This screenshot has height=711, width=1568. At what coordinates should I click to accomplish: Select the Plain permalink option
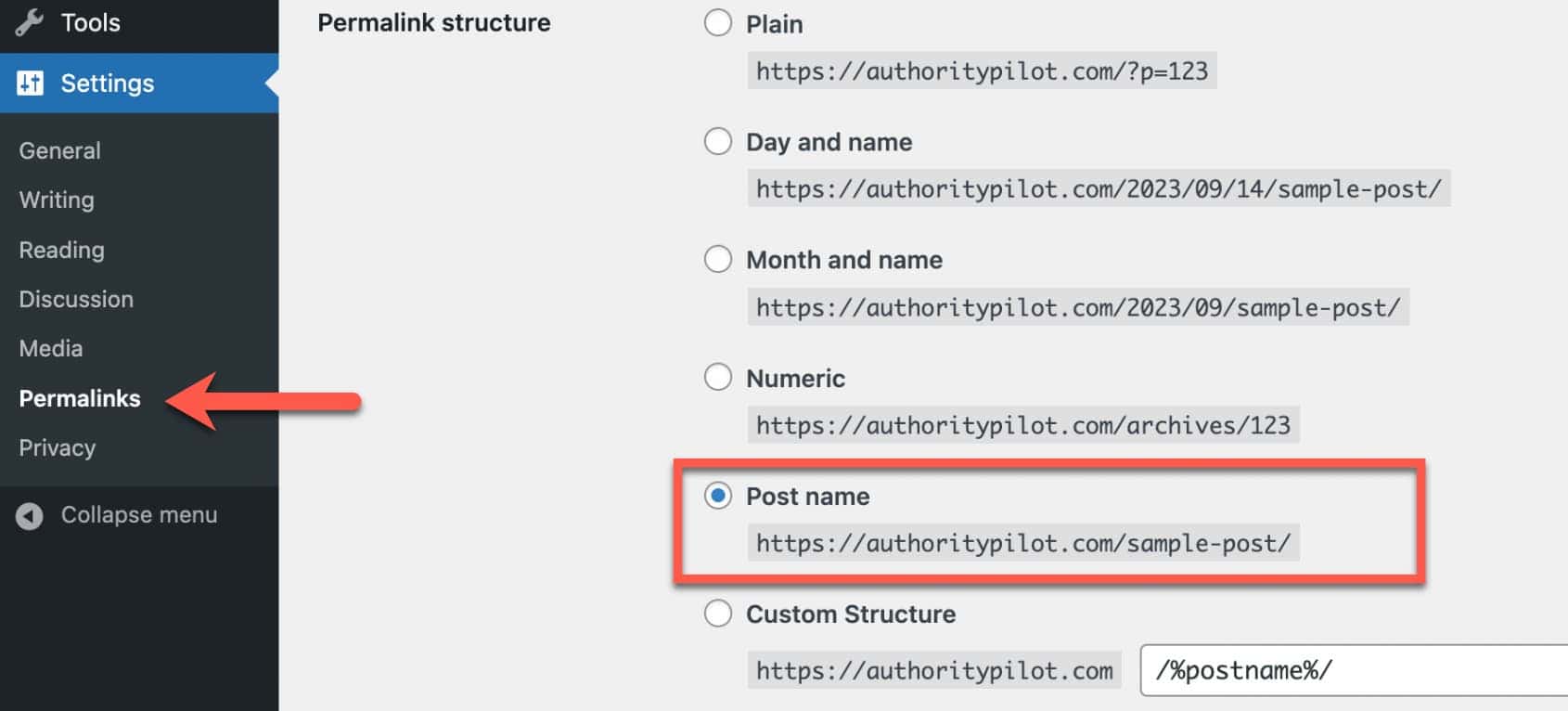pos(717,24)
